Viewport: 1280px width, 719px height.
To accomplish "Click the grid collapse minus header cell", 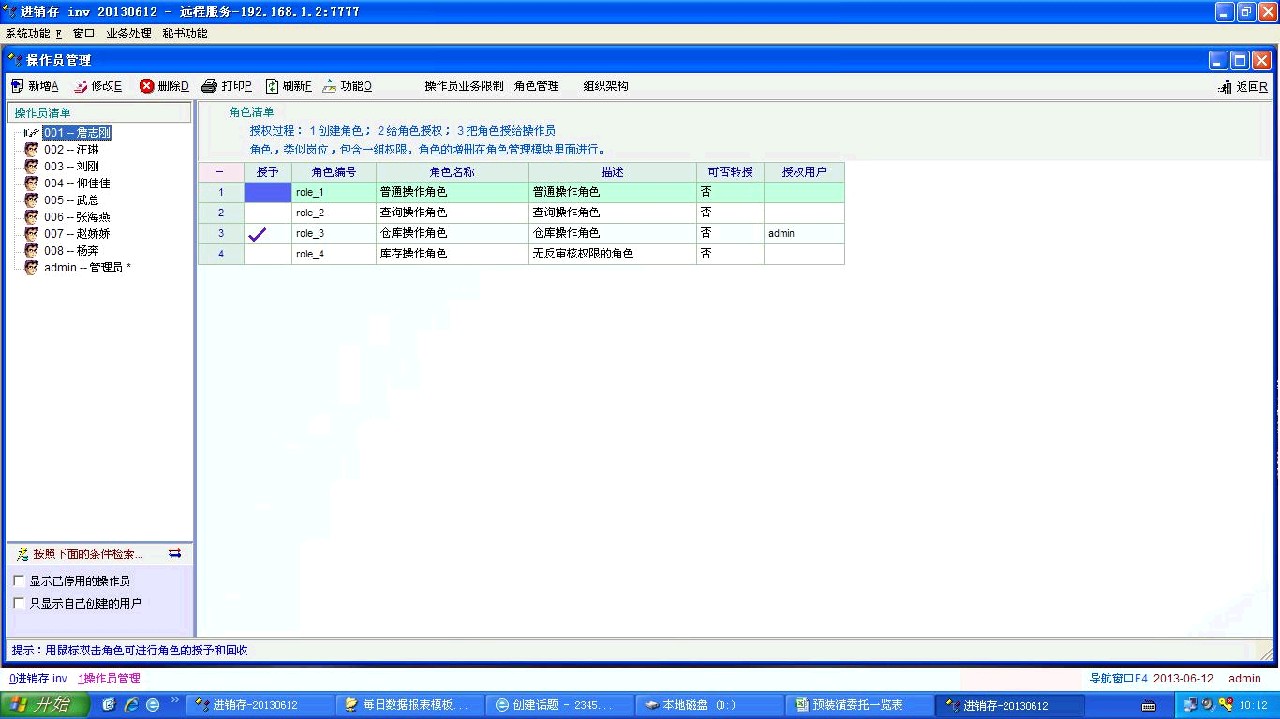I will pyautogui.click(x=220, y=172).
